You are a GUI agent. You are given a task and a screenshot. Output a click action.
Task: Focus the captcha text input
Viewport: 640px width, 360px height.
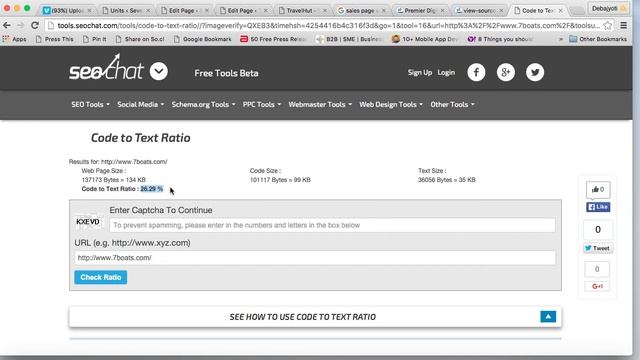tap(332, 225)
